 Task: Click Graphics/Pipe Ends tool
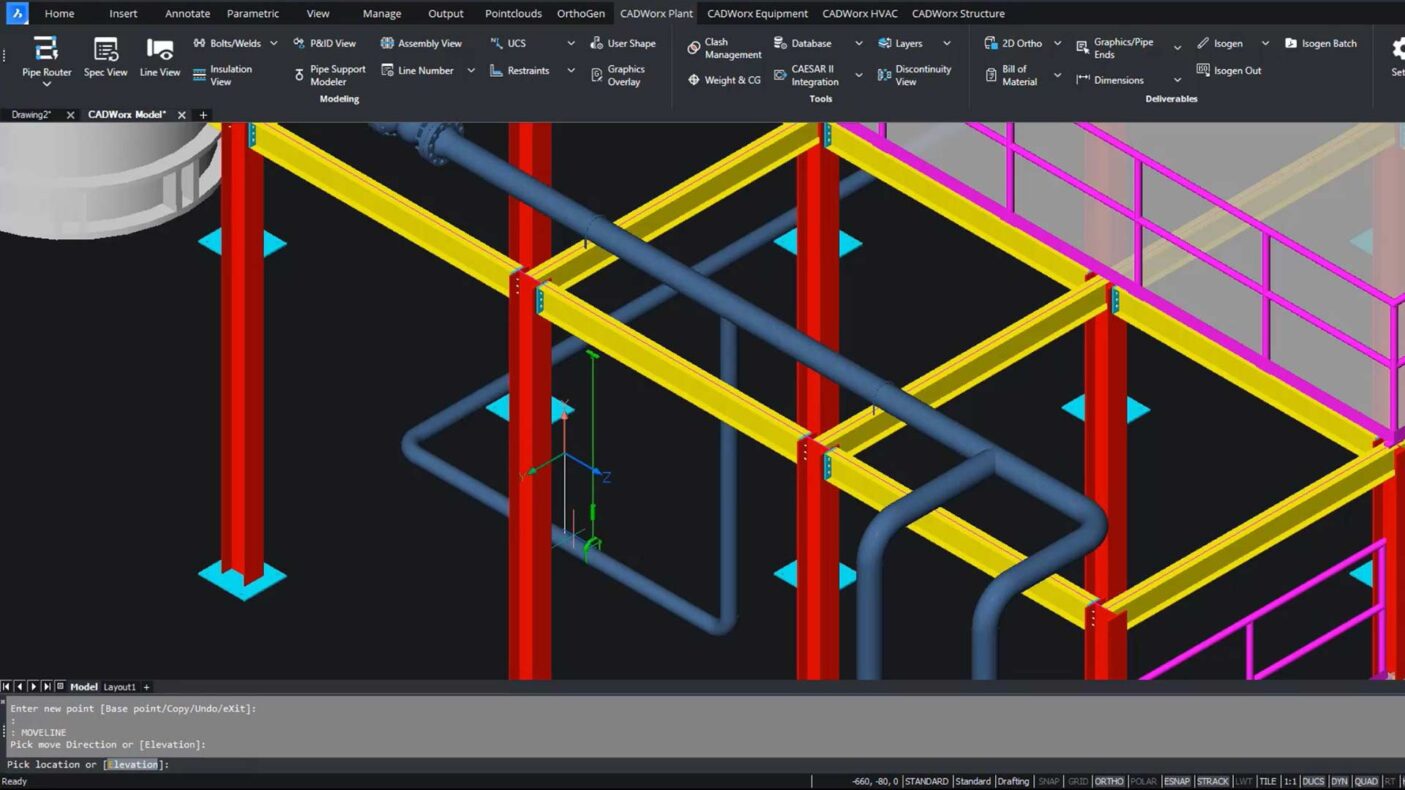point(1114,48)
